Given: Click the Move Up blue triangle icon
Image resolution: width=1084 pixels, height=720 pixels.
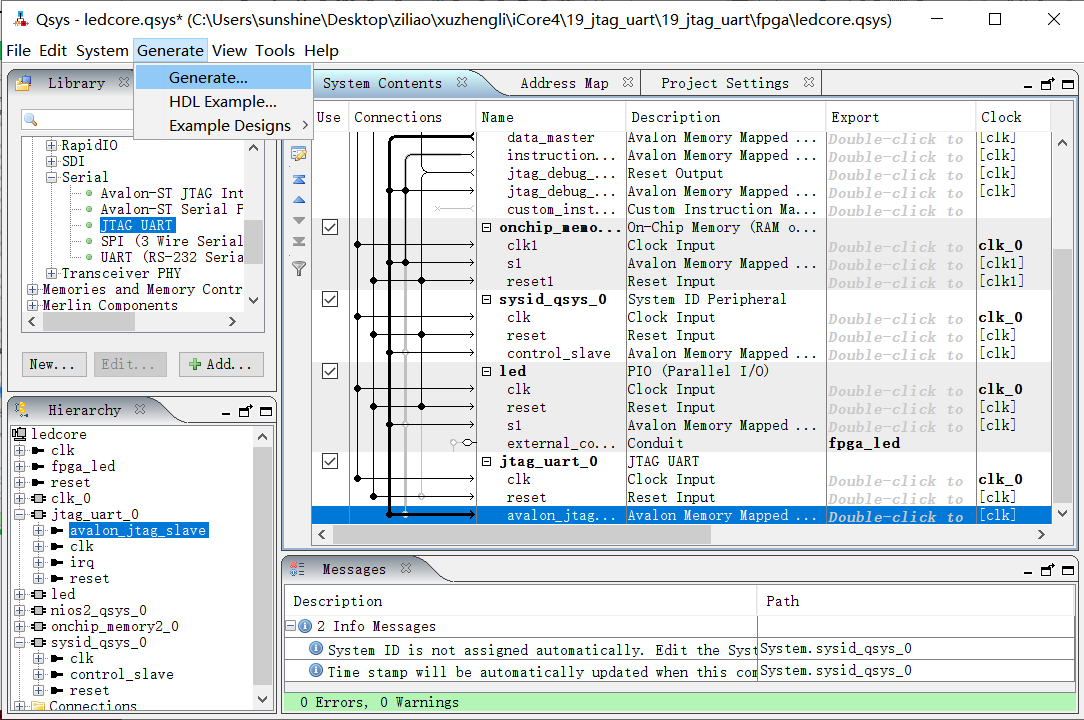Looking at the screenshot, I should 298,200.
